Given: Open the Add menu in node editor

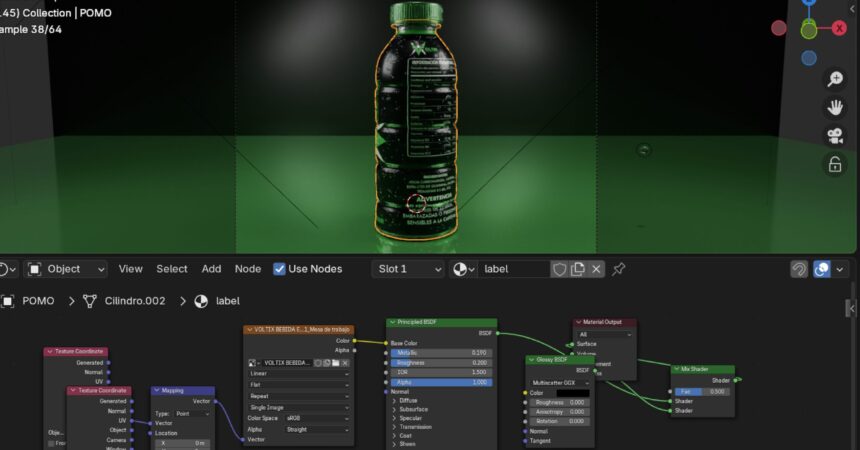Looking at the screenshot, I should [211, 269].
